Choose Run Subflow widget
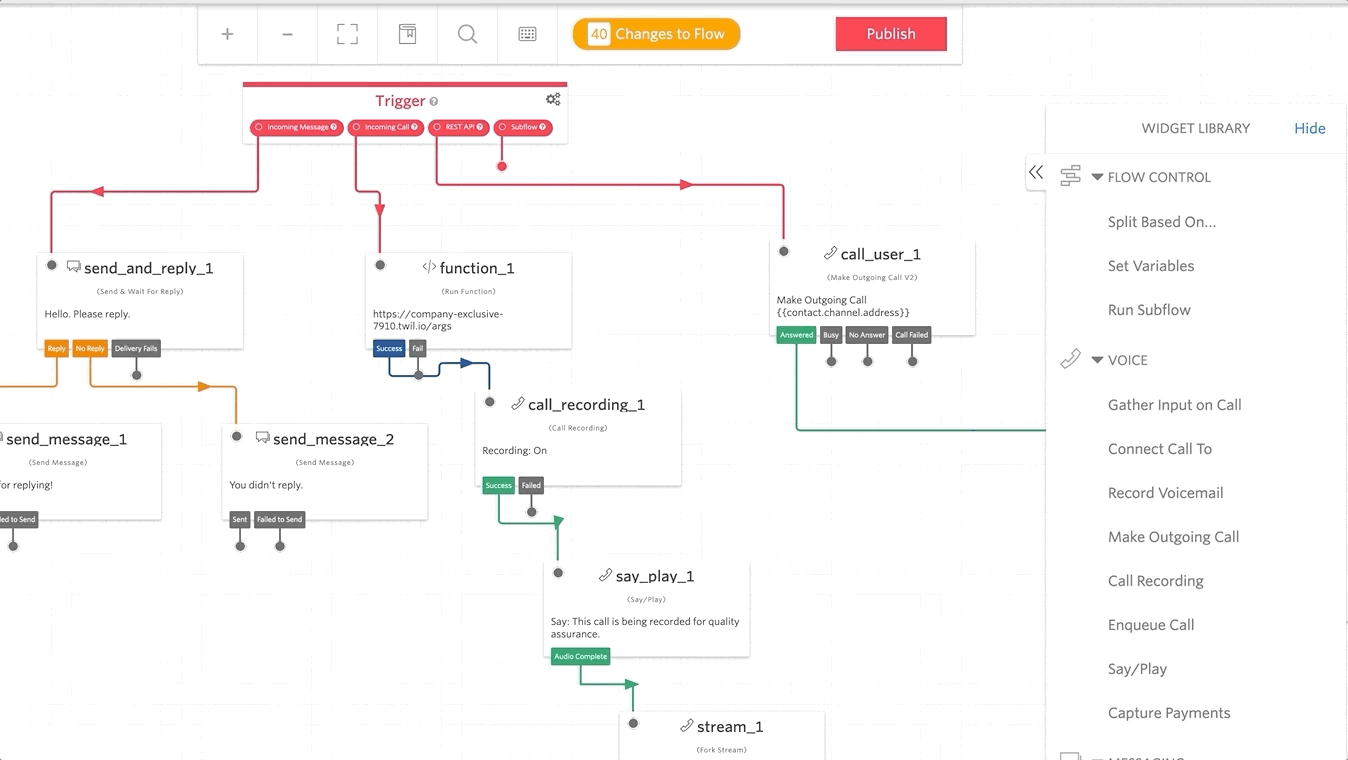The width and height of the screenshot is (1348, 760). point(1149,310)
